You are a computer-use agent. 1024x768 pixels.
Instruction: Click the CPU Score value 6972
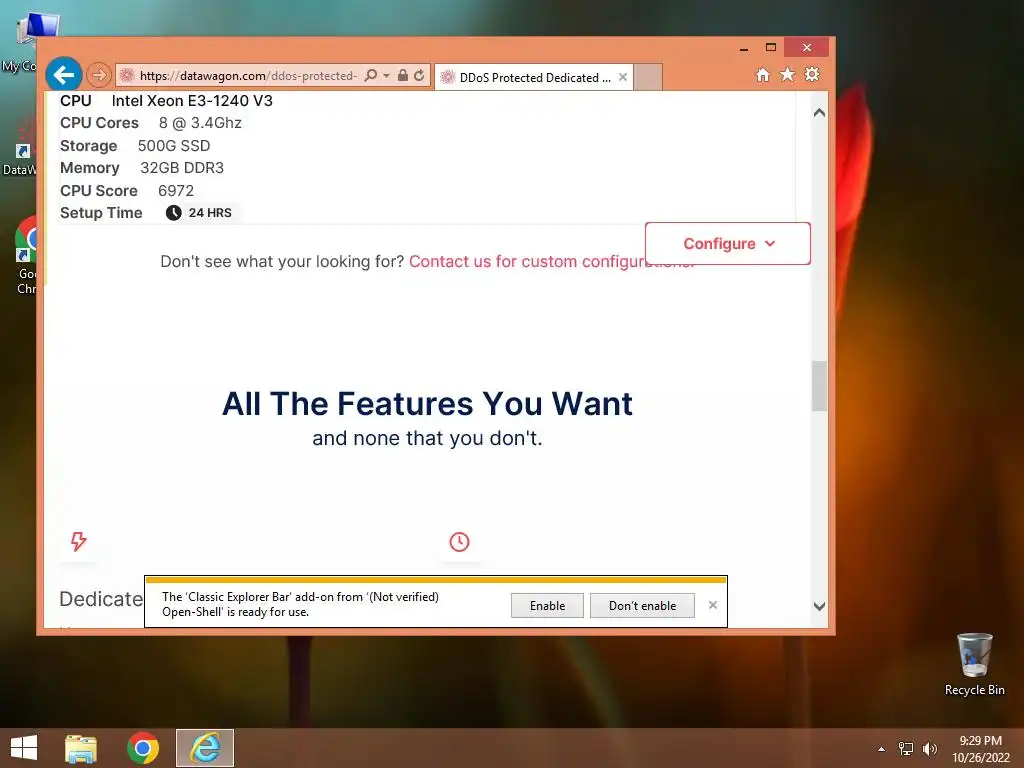[176, 191]
